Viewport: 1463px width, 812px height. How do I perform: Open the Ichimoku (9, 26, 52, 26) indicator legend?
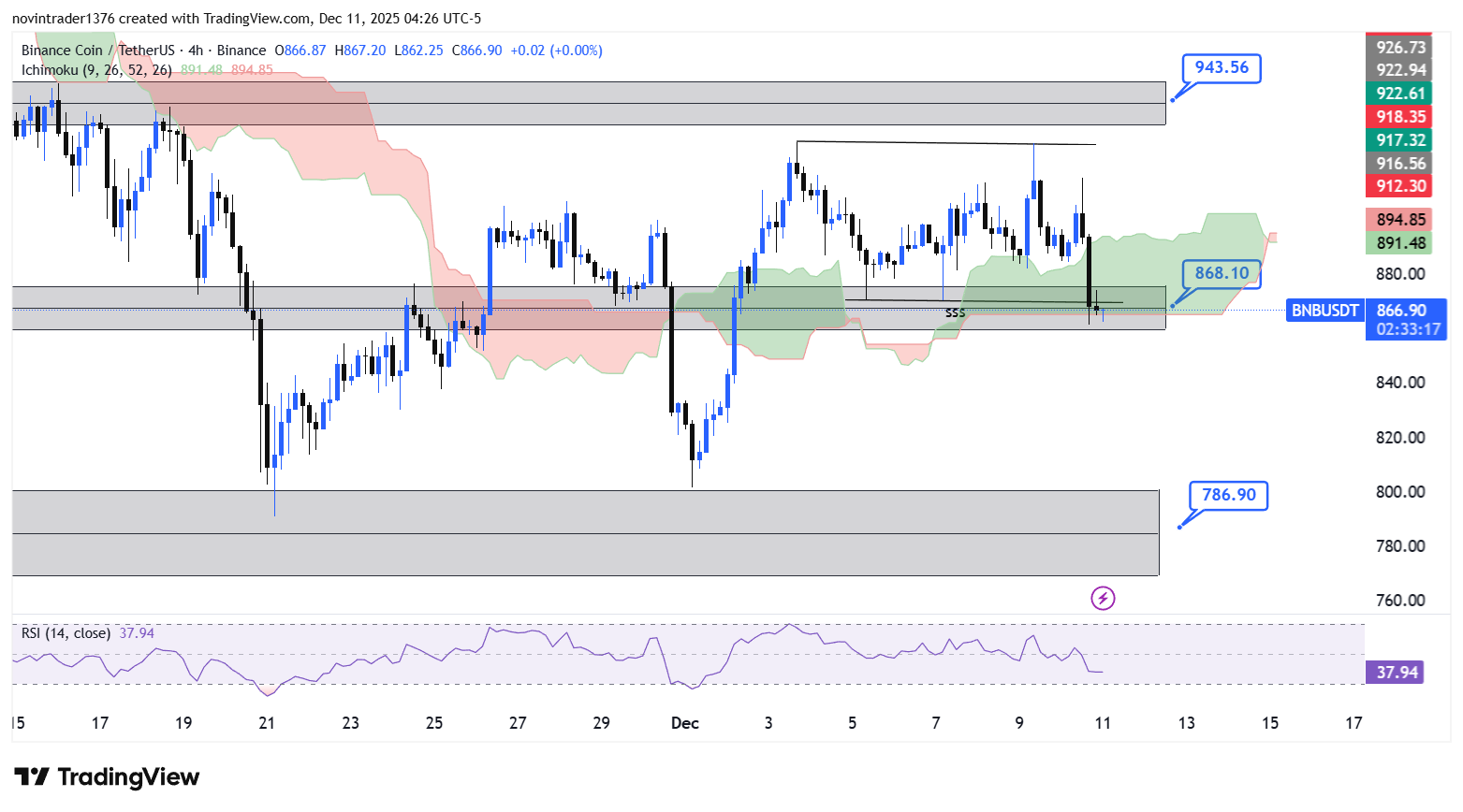(96, 70)
